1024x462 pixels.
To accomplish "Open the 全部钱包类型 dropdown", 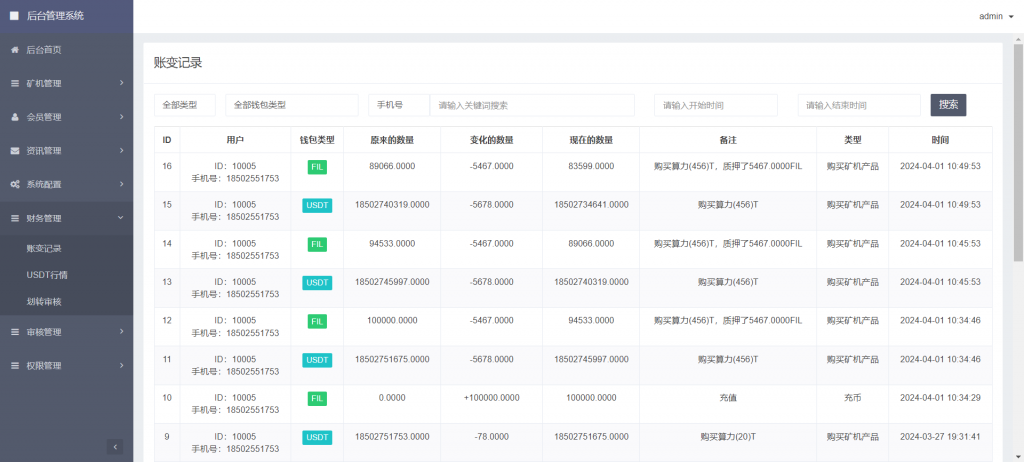I will (292, 105).
